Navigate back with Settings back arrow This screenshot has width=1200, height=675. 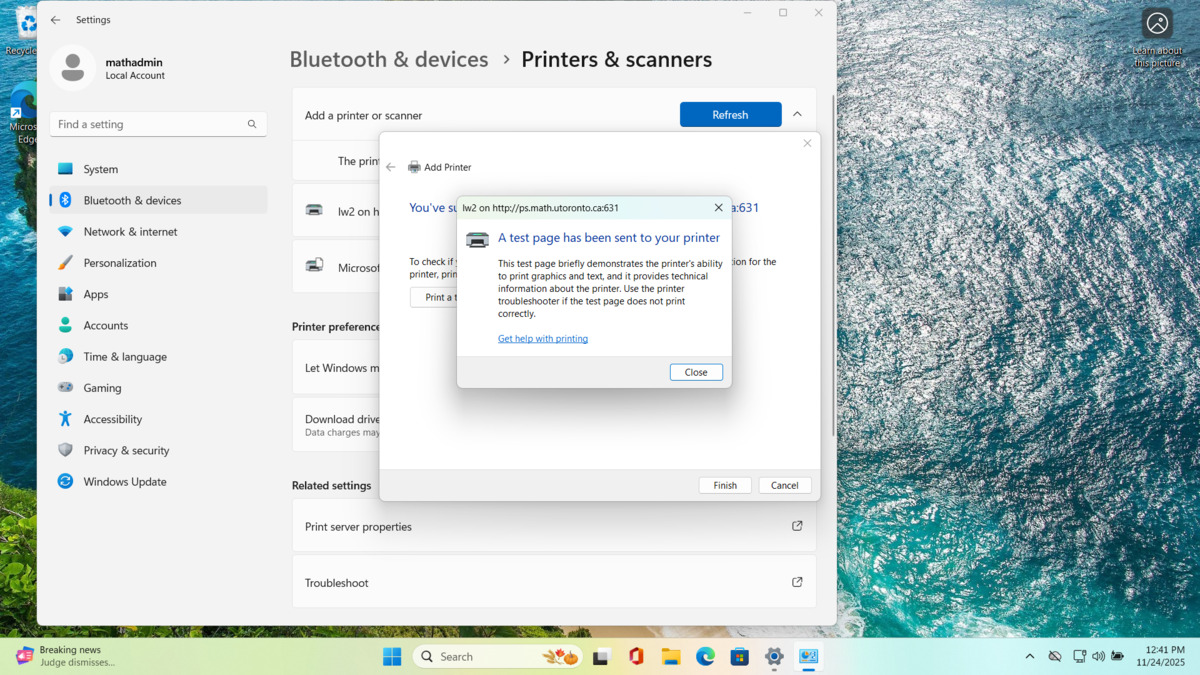pyautogui.click(x=56, y=20)
